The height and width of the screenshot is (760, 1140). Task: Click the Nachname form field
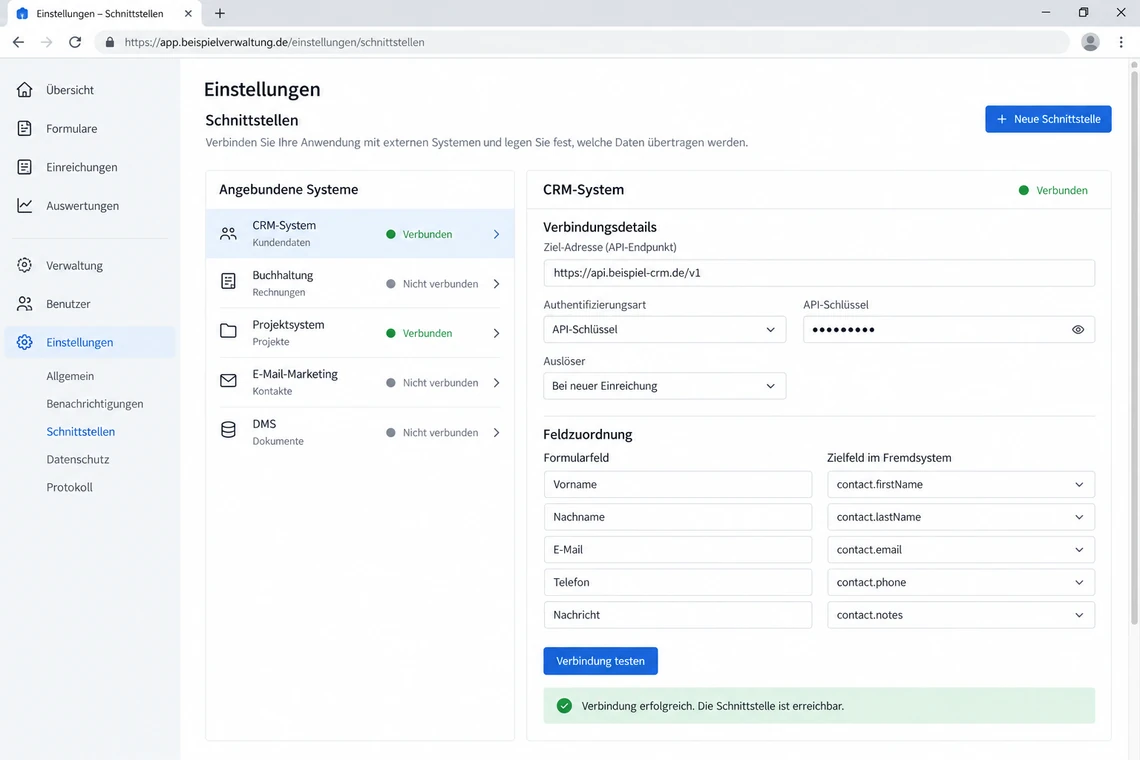tap(678, 517)
